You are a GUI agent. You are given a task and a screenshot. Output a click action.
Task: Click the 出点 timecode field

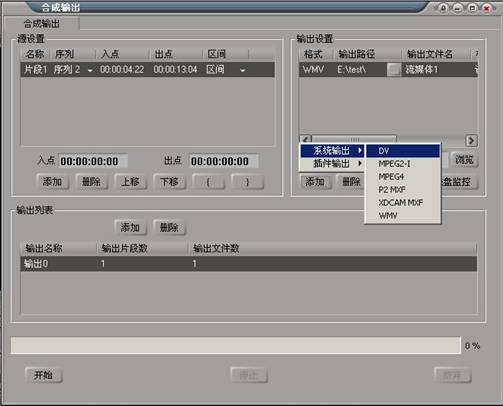pyautogui.click(x=224, y=161)
